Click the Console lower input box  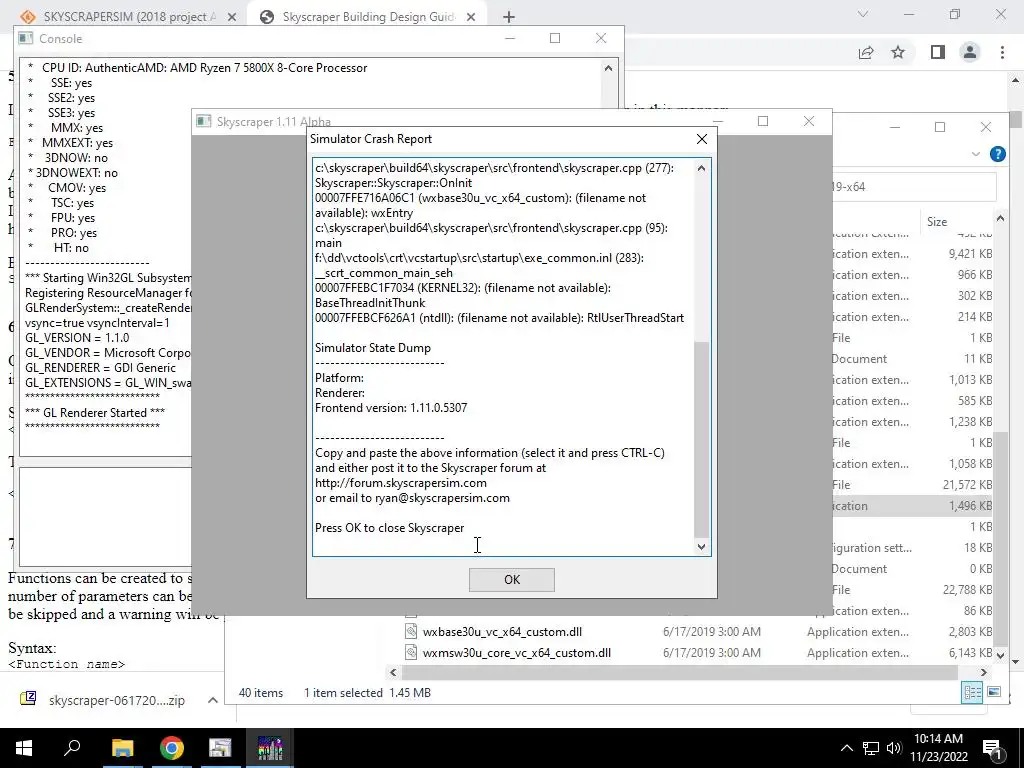[105, 517]
